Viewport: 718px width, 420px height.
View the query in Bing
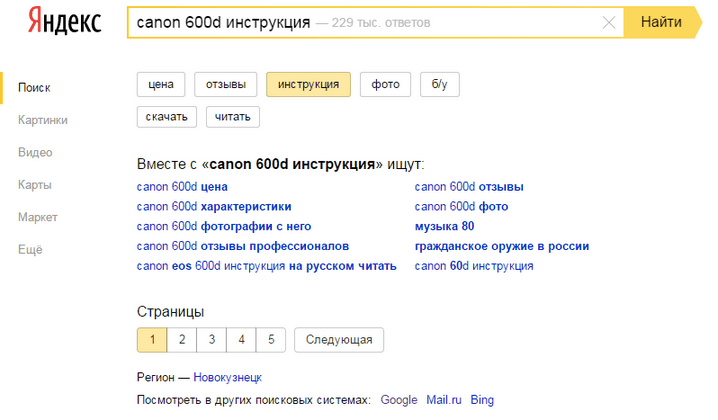point(482,400)
